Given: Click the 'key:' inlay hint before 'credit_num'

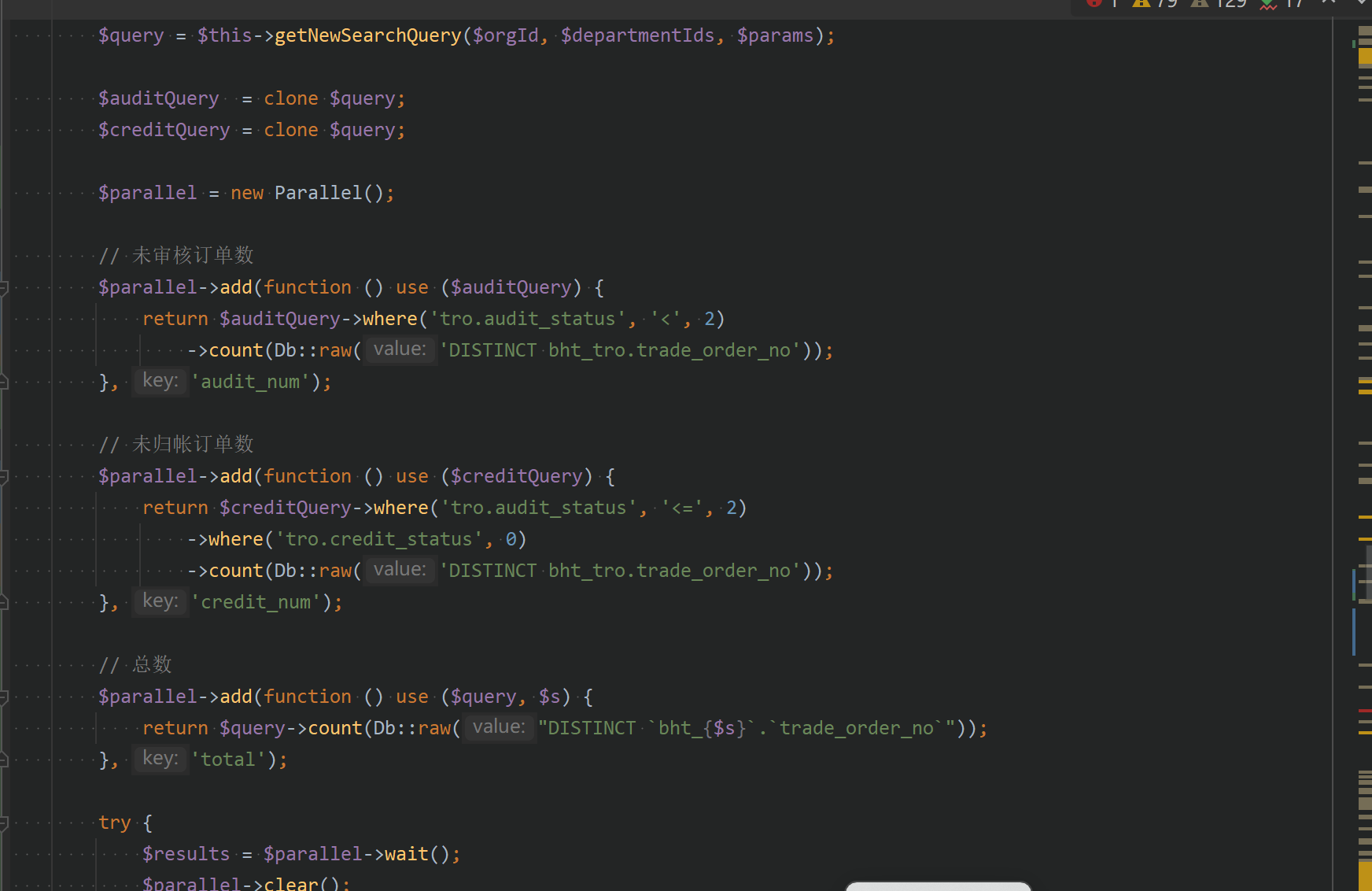Looking at the screenshot, I should click(x=160, y=601).
